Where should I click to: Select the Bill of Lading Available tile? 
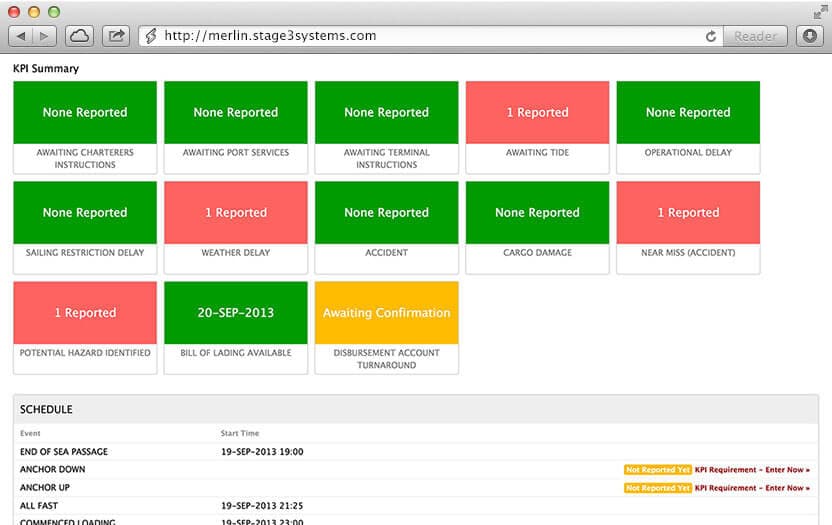pos(236,328)
